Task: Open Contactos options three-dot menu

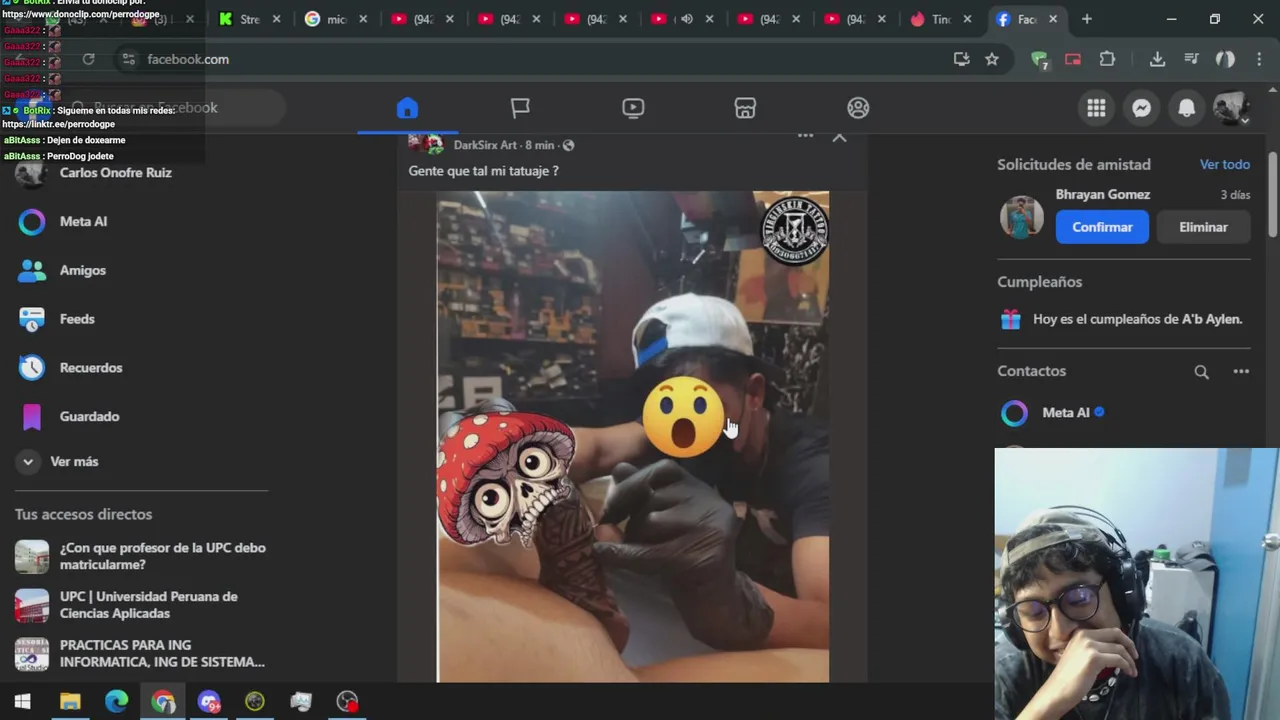Action: coord(1241,372)
